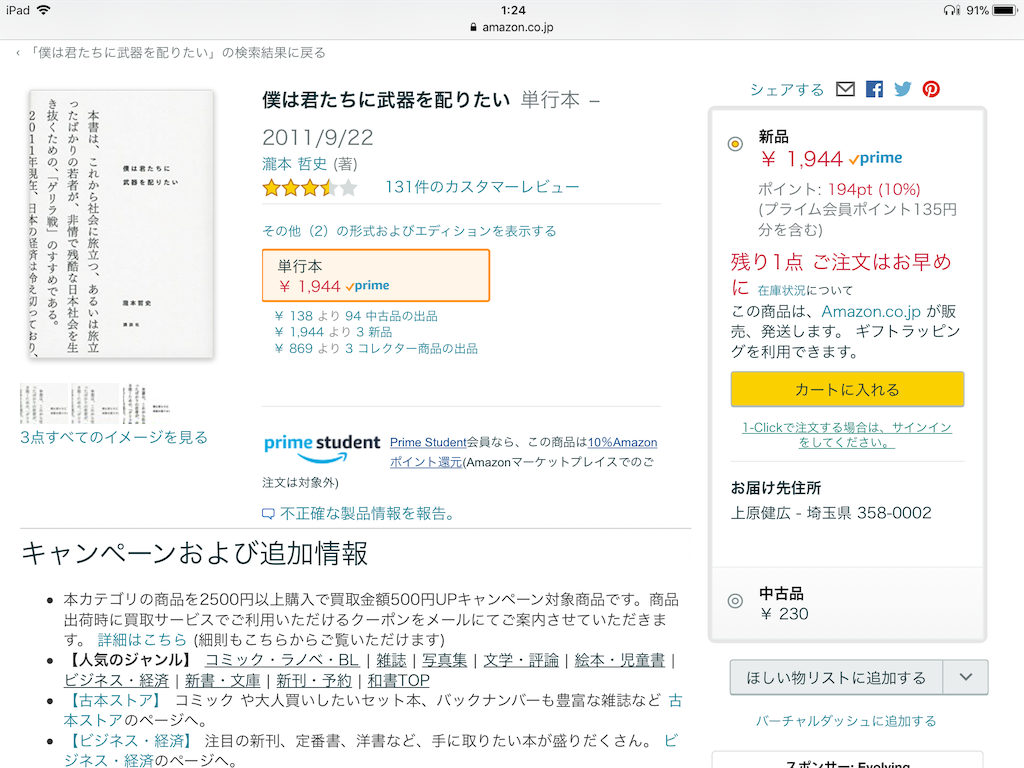Click the star rating graphic
The width and height of the screenshot is (1024, 768).
point(310,188)
